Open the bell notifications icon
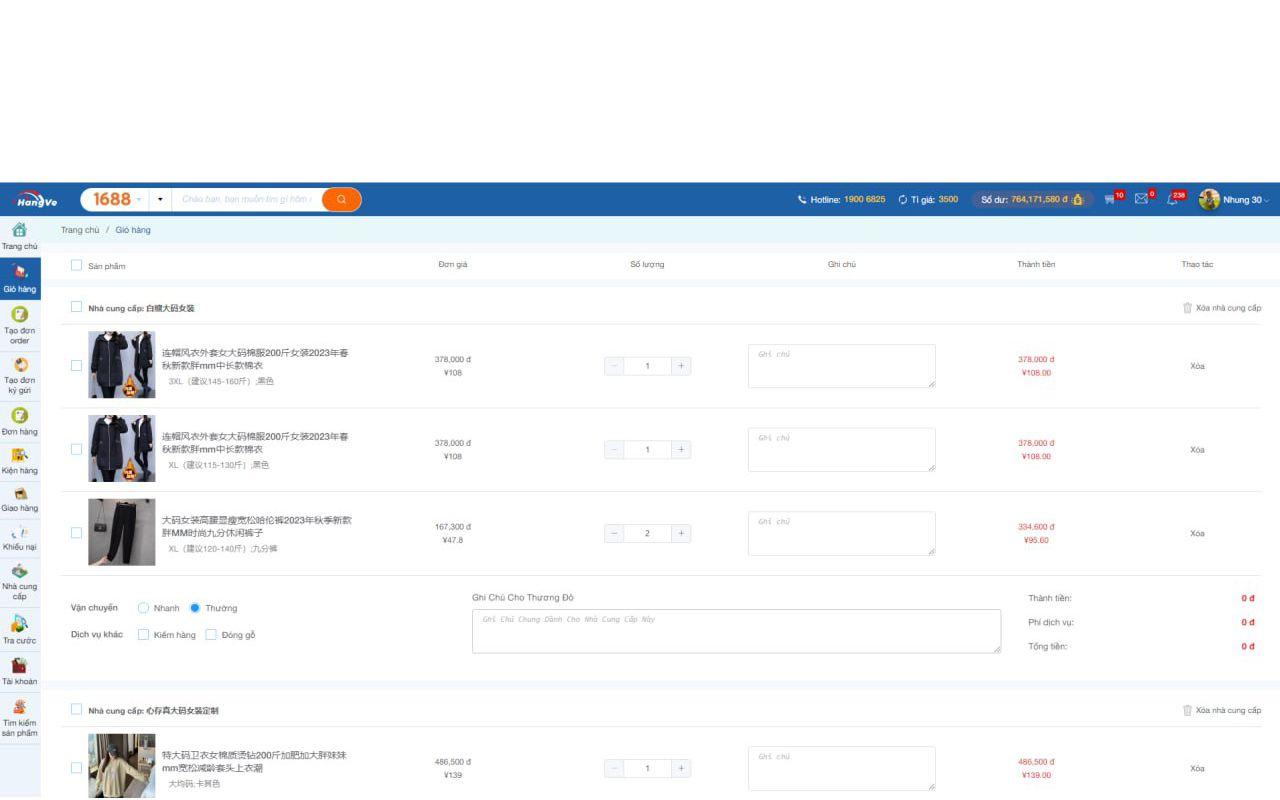This screenshot has width=1280, height=800. (1172, 199)
